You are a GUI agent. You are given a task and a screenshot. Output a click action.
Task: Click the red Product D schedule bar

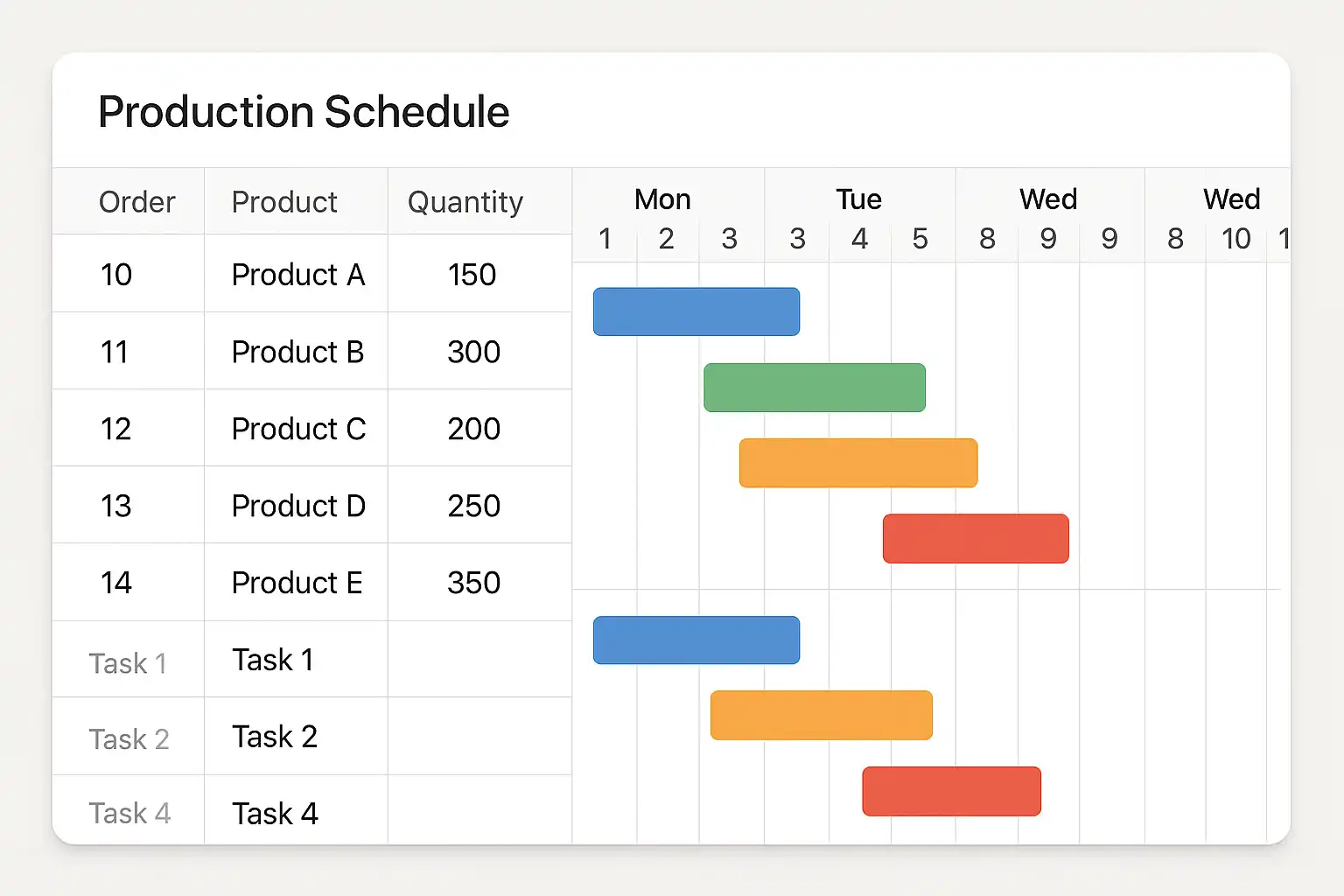[976, 538]
